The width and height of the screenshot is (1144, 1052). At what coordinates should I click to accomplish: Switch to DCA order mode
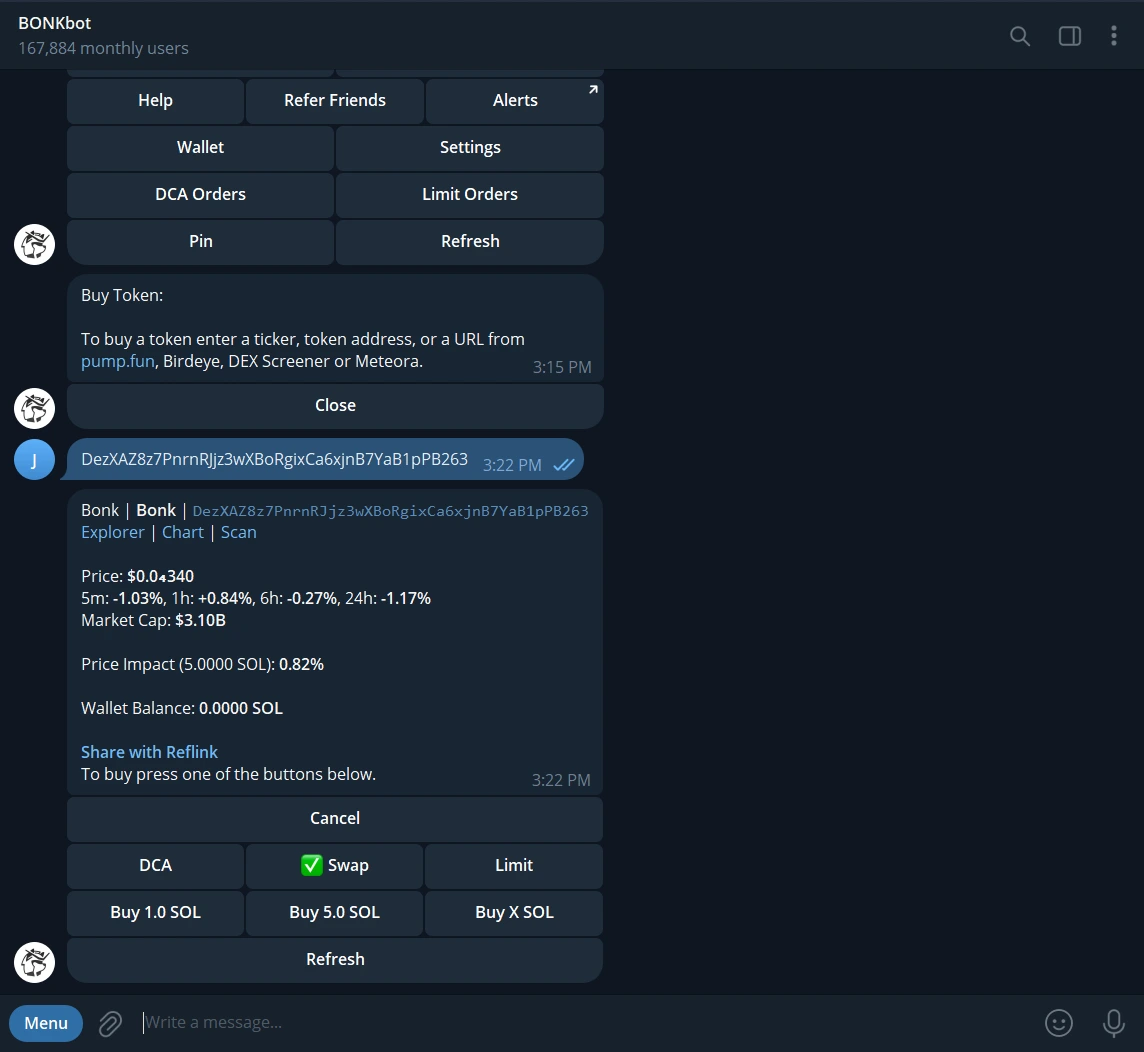[x=155, y=866]
